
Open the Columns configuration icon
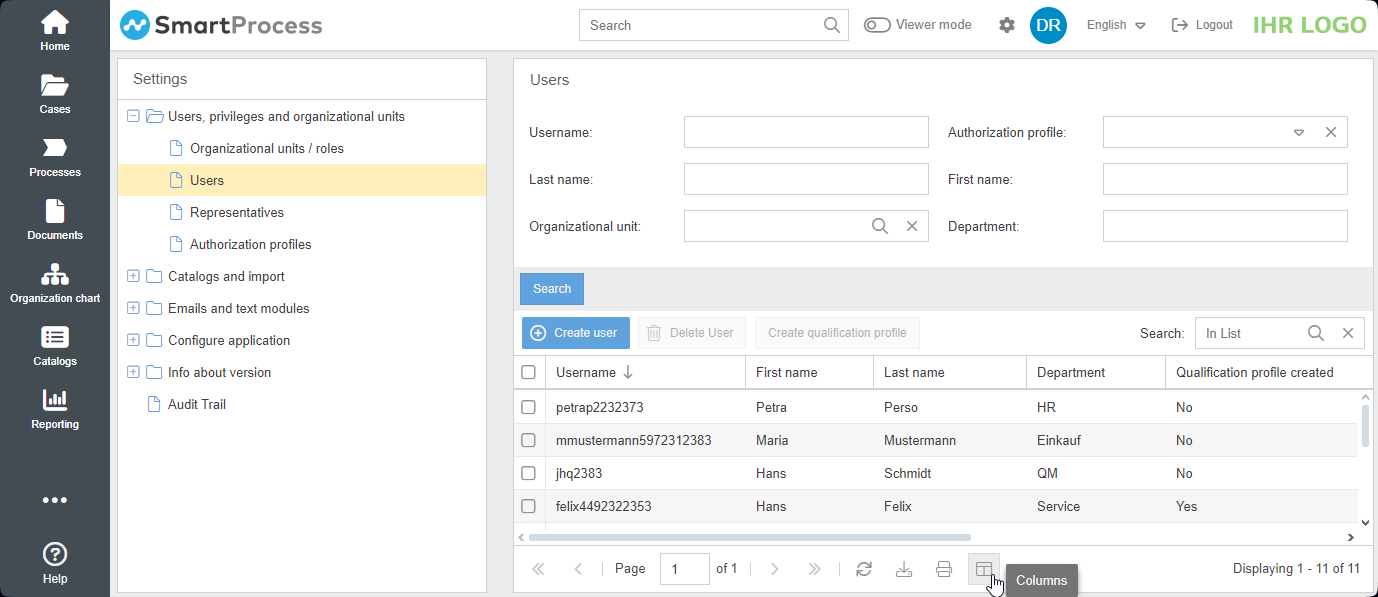984,569
